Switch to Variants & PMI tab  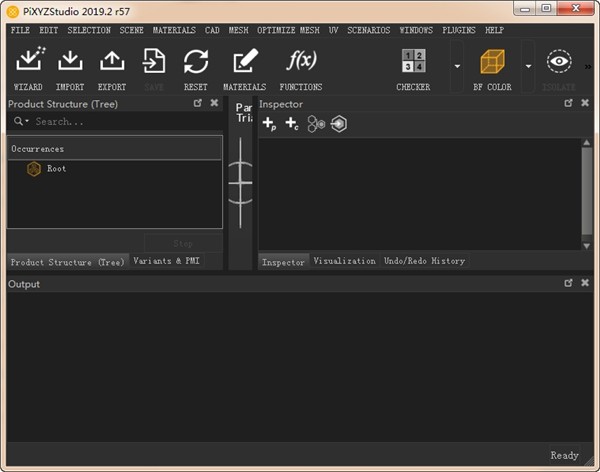(x=166, y=261)
